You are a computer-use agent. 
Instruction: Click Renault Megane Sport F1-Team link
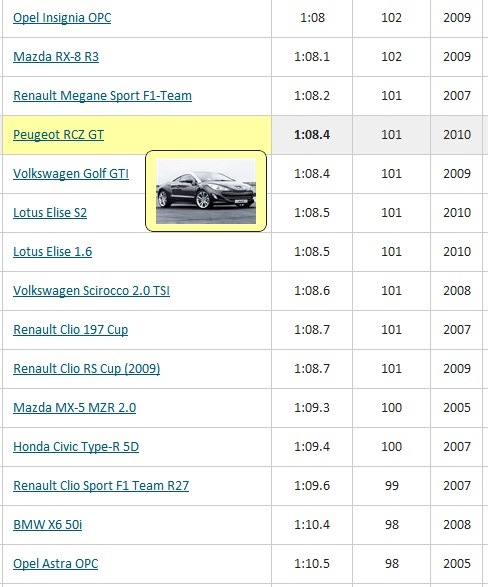[103, 95]
